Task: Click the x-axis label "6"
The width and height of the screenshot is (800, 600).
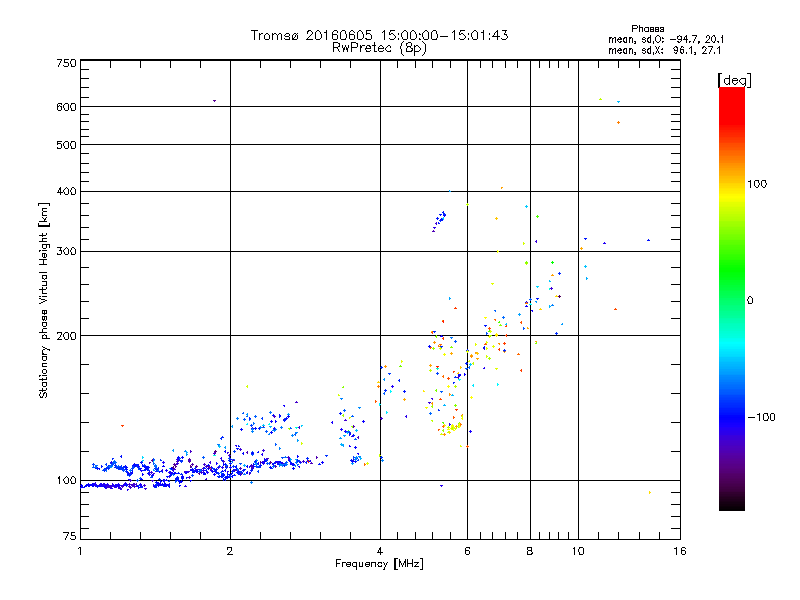Action: tap(467, 551)
